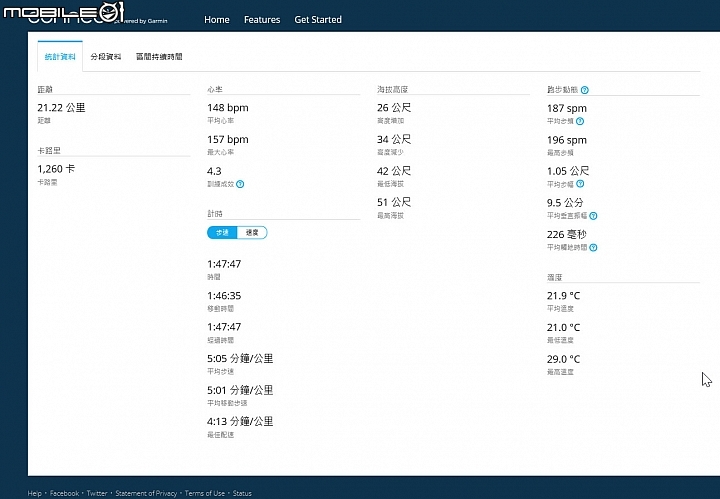This screenshot has height=499, width=720.
Task: Click the 26 公尺 elevation gain value
Action: pyautogui.click(x=394, y=108)
